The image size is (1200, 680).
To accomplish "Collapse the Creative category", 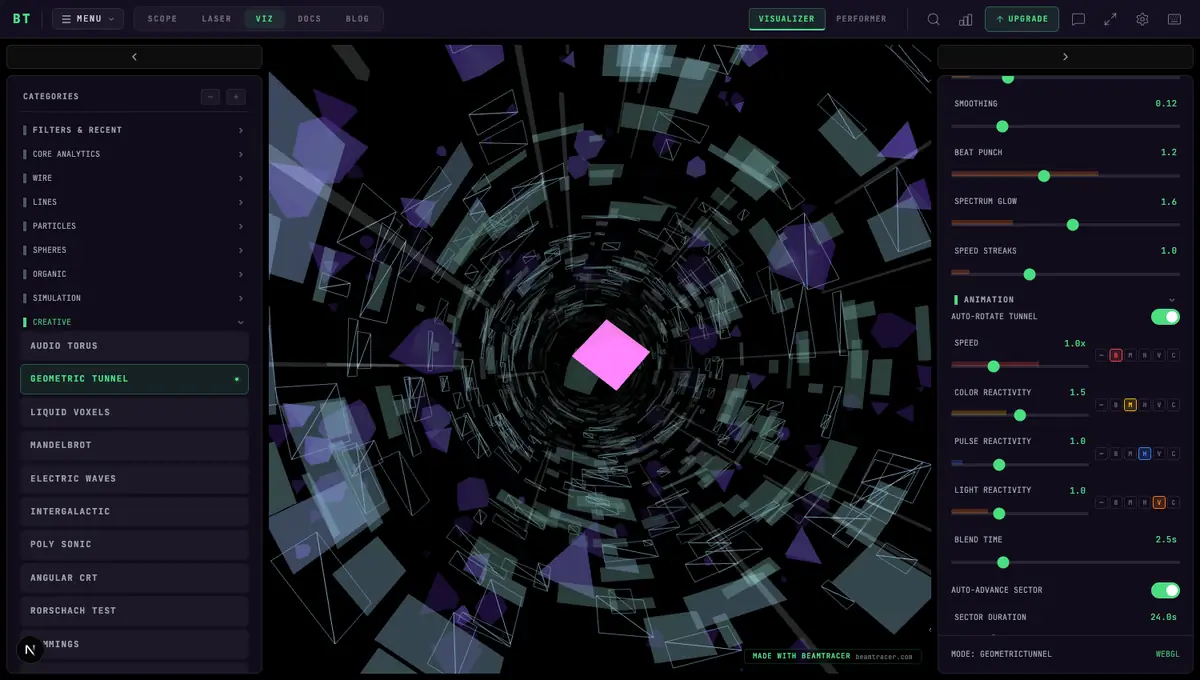I will tap(134, 322).
